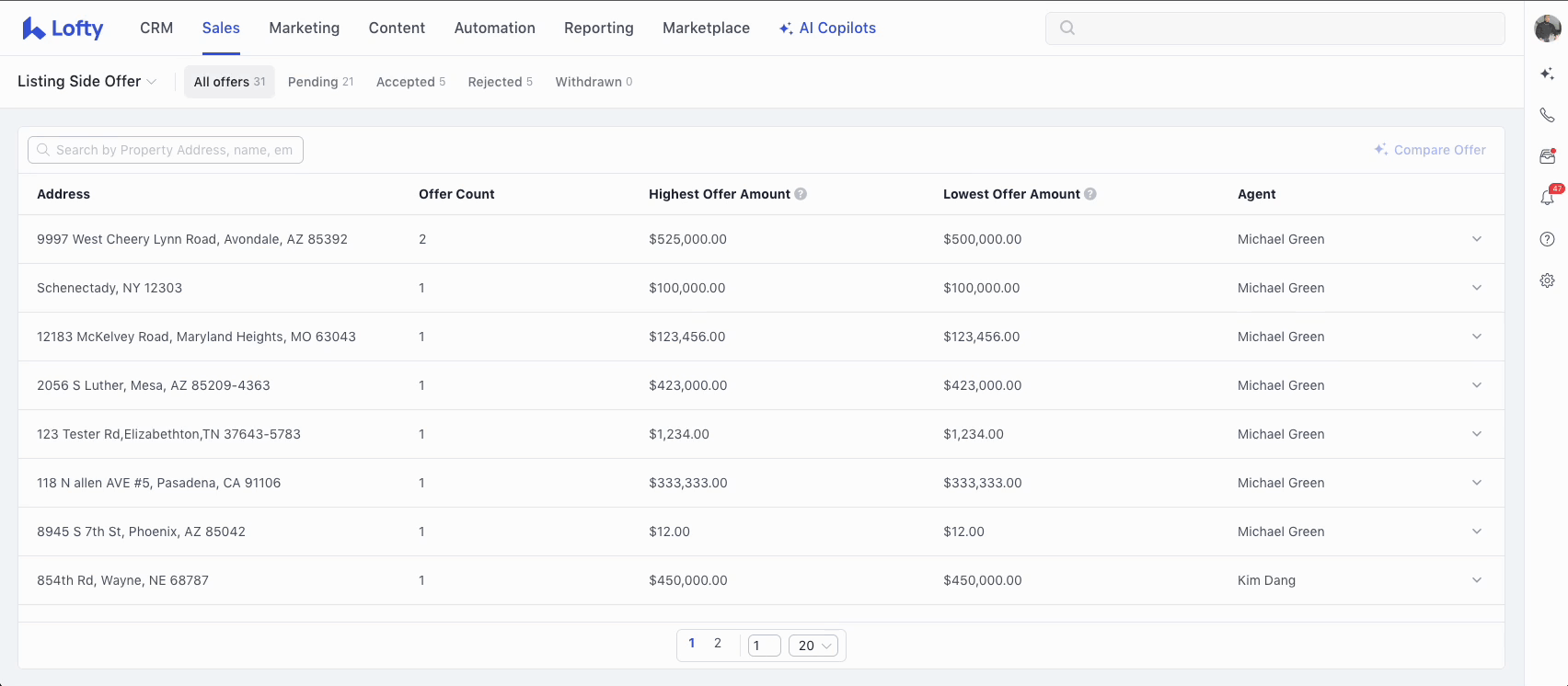Open the help question mark icon
The image size is (1568, 686).
click(x=1547, y=239)
